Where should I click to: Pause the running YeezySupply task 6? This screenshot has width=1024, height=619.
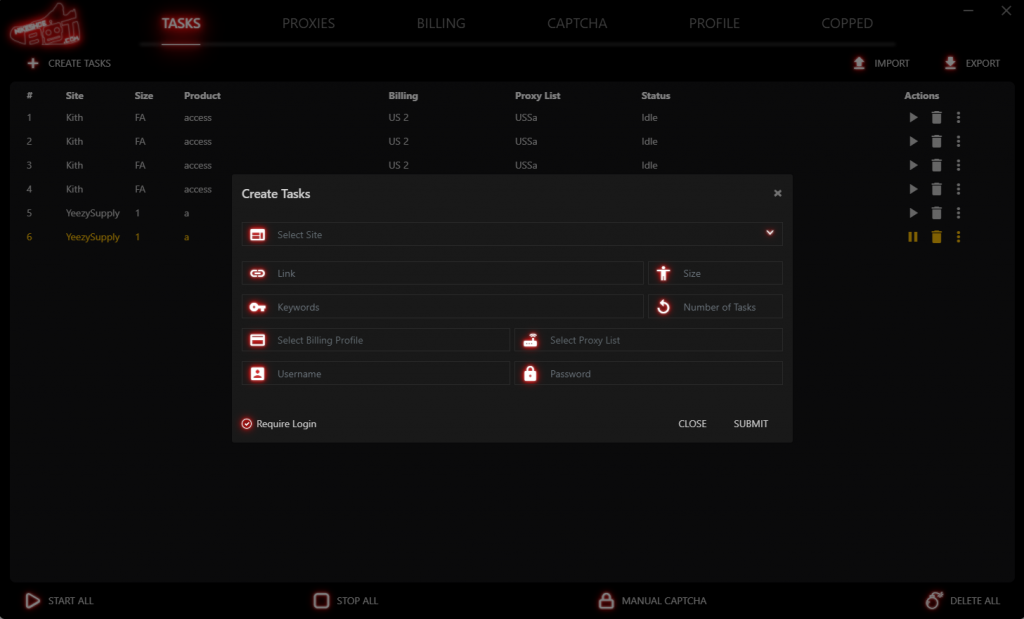[913, 237]
